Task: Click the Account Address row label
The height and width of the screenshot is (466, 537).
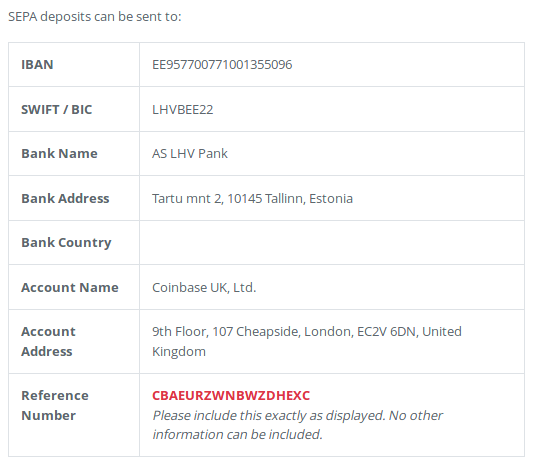Action: pyautogui.click(x=48, y=341)
